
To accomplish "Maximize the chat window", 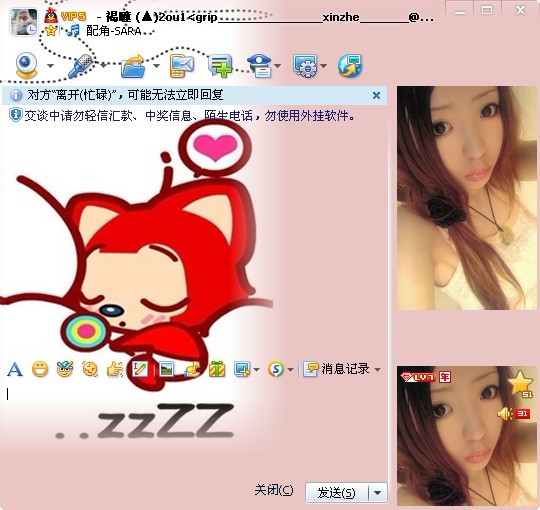I will (x=487, y=10).
